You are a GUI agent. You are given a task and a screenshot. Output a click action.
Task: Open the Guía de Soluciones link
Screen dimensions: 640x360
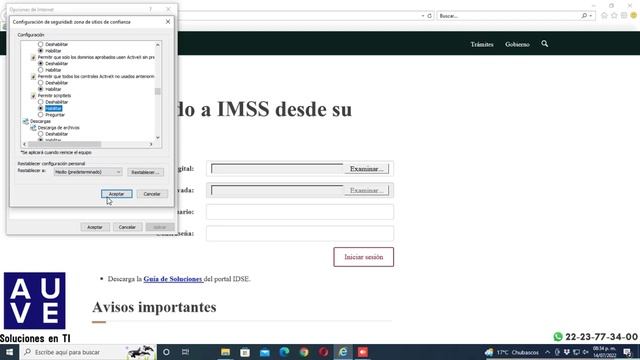click(x=173, y=279)
